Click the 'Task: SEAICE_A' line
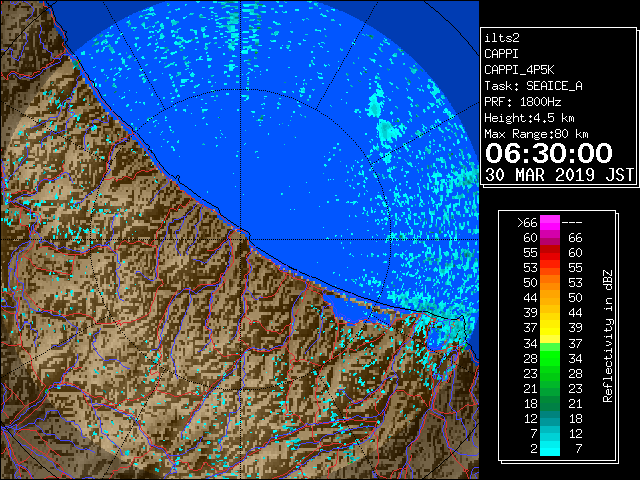 click(x=533, y=86)
